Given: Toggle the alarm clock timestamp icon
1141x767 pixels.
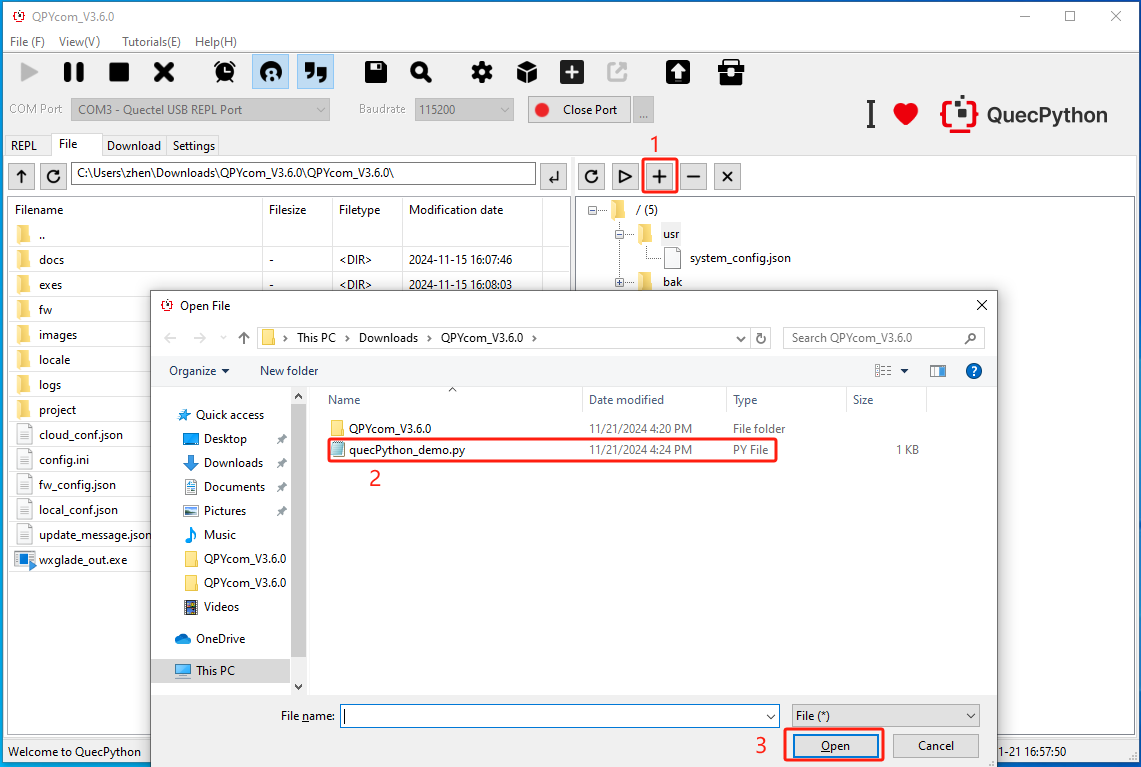Looking at the screenshot, I should [x=225, y=72].
